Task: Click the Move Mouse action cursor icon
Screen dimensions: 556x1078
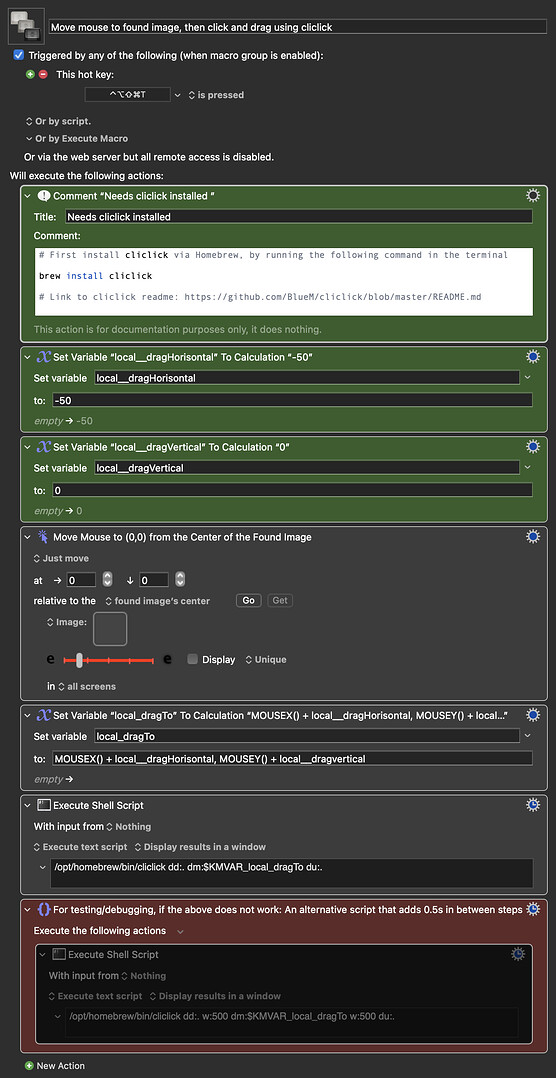Action: (44, 537)
